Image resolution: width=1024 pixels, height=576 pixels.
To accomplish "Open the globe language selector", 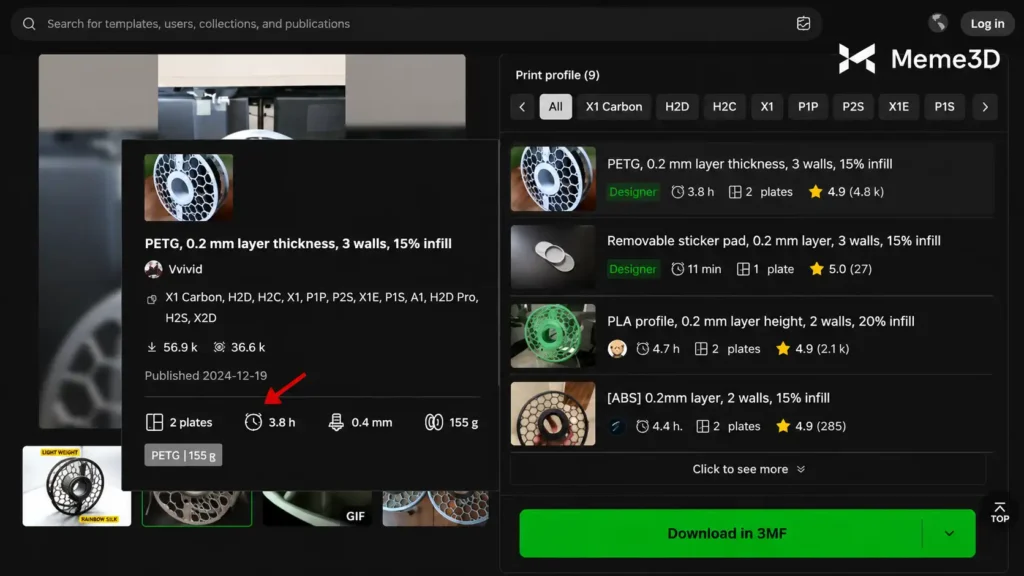I will (938, 23).
